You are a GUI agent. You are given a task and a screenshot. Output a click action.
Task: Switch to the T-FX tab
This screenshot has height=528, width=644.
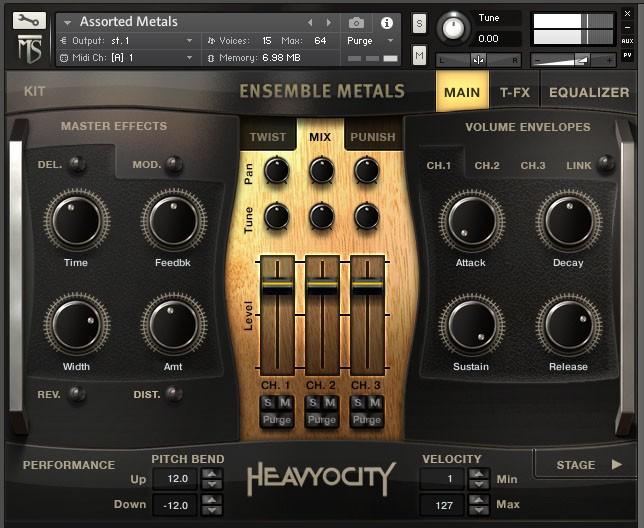(515, 92)
